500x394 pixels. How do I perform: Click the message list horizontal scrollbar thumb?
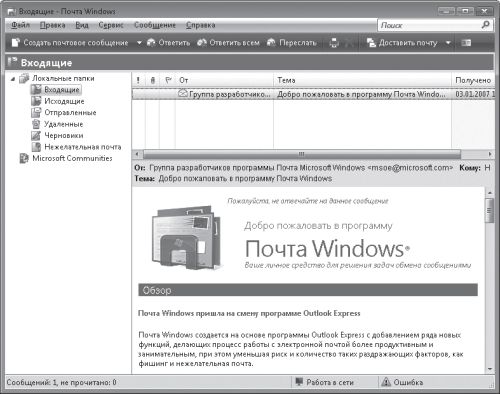click(302, 154)
